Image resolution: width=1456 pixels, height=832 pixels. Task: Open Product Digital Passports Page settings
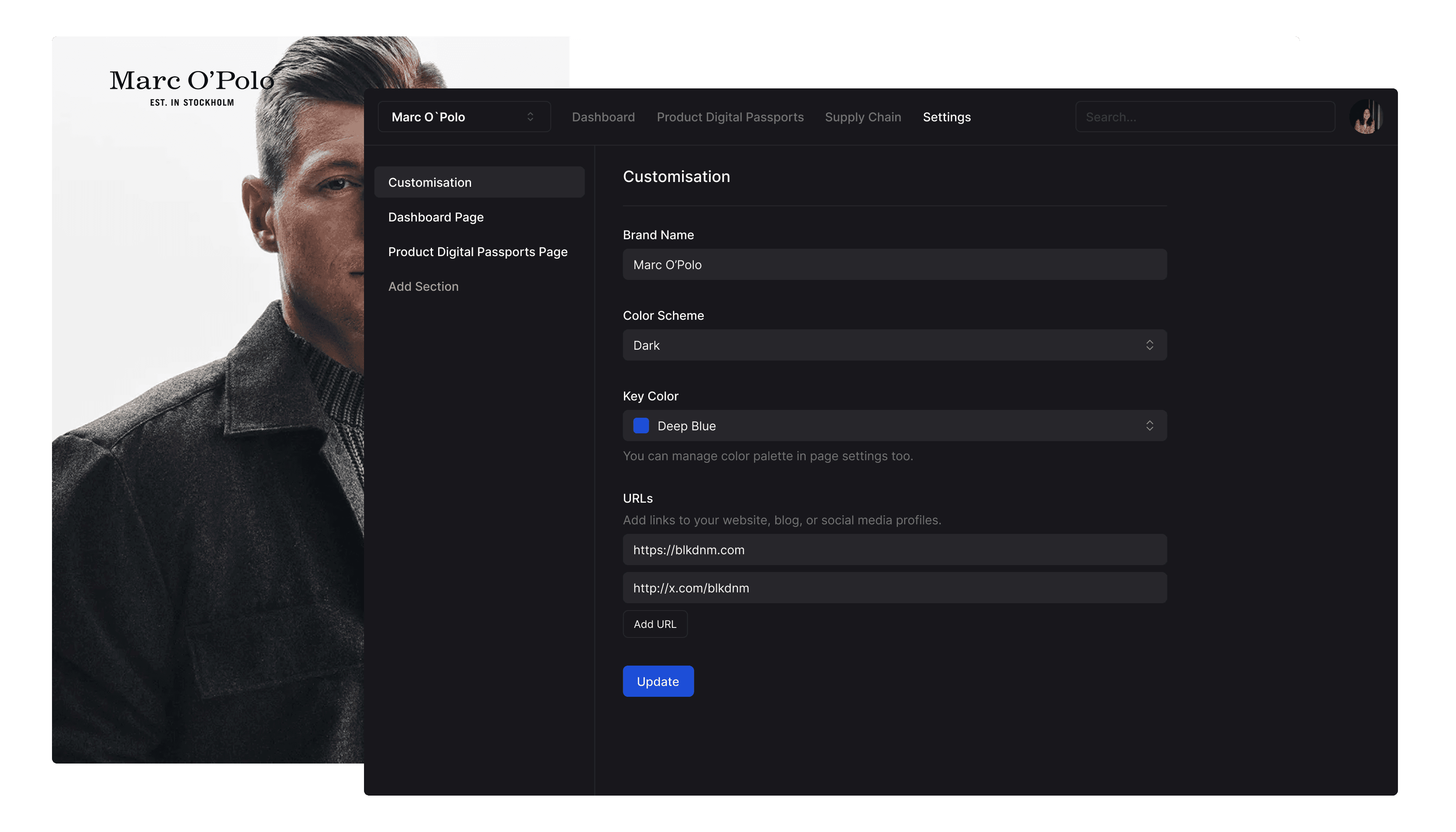tap(477, 252)
